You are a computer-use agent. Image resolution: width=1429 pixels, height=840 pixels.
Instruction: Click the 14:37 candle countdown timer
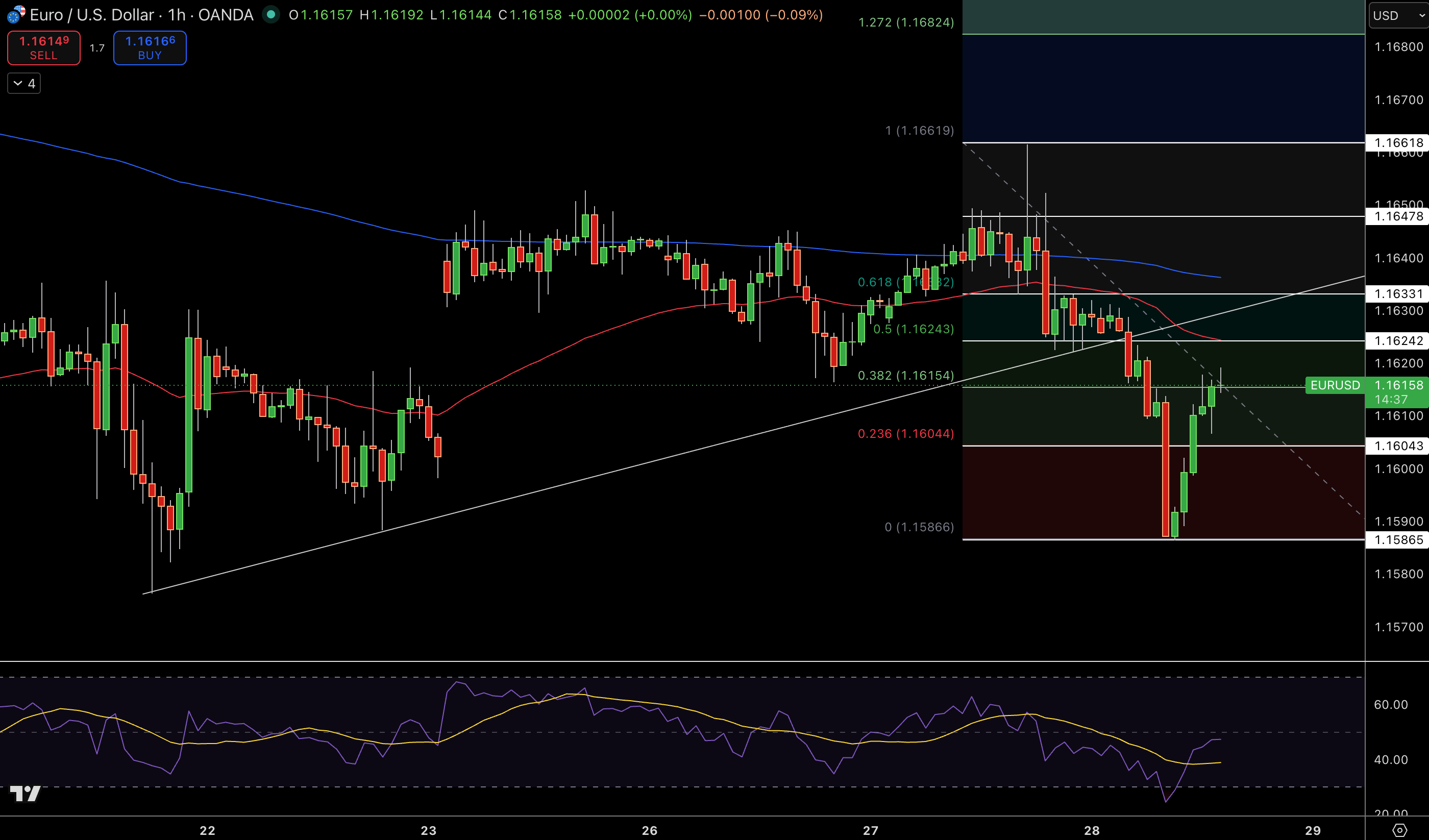coord(1391,399)
